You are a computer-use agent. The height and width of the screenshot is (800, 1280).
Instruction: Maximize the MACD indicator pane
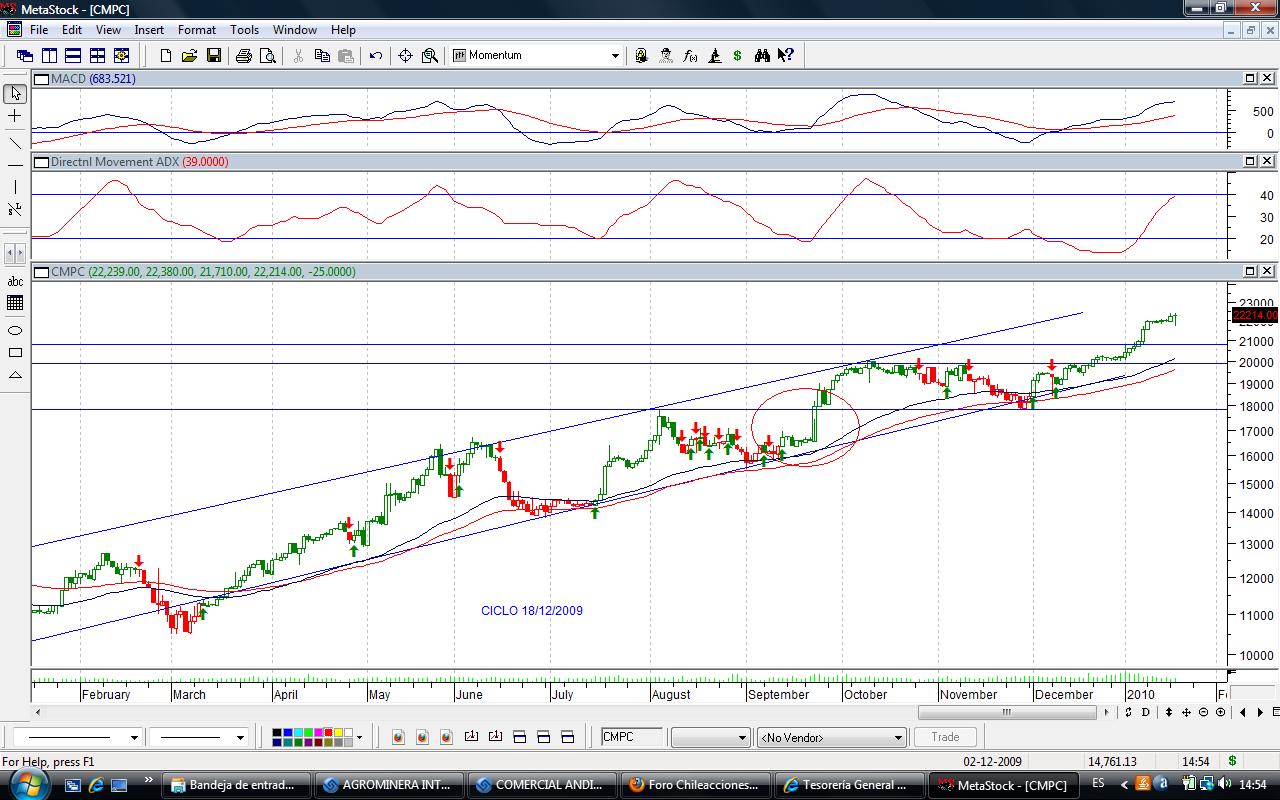1250,78
